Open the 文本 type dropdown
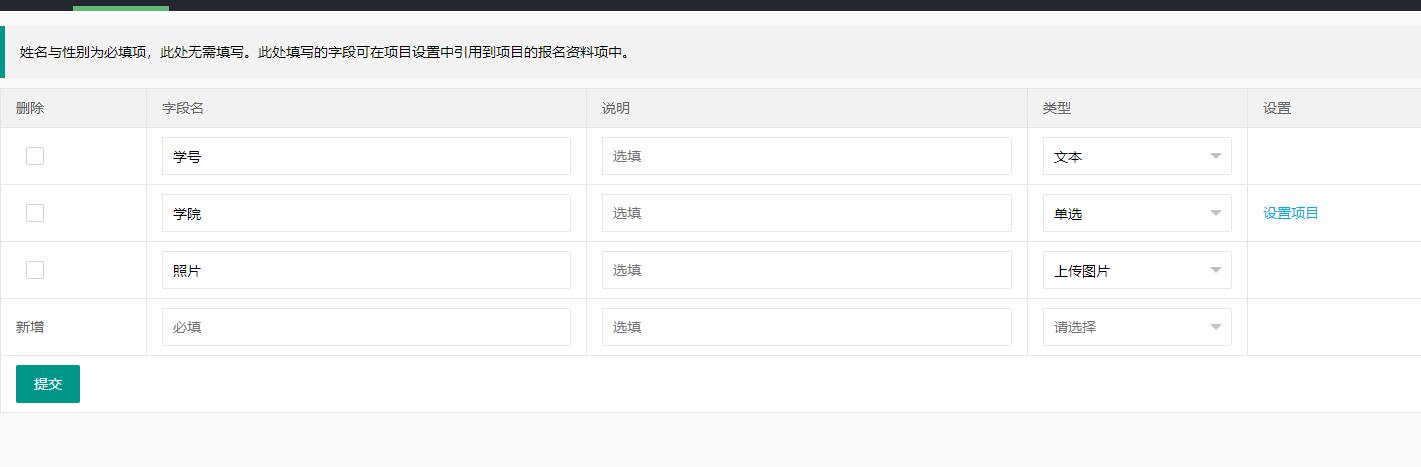 point(1137,156)
